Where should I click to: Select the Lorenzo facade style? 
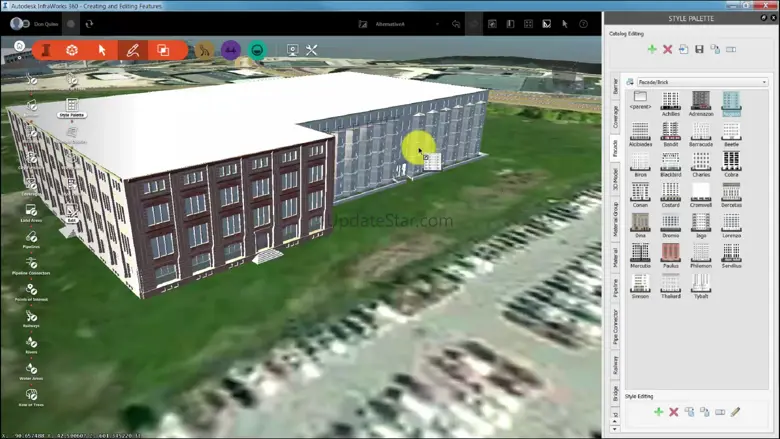[731, 225]
